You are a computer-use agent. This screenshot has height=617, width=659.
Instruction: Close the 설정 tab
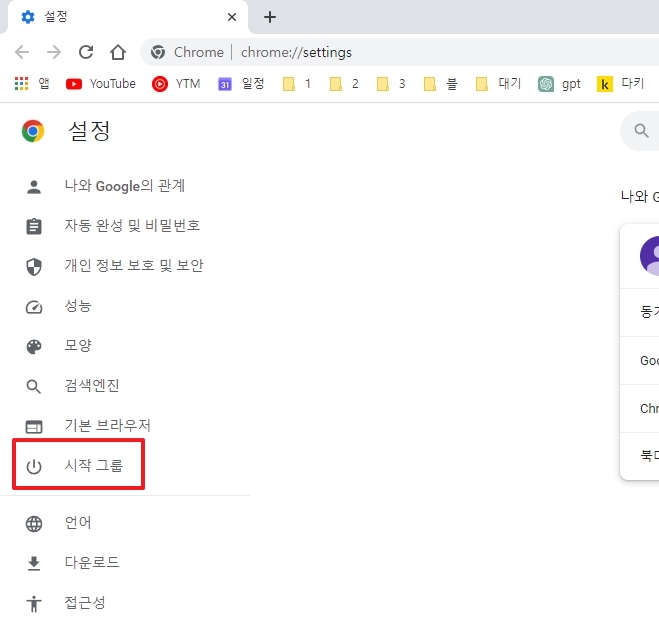click(232, 17)
